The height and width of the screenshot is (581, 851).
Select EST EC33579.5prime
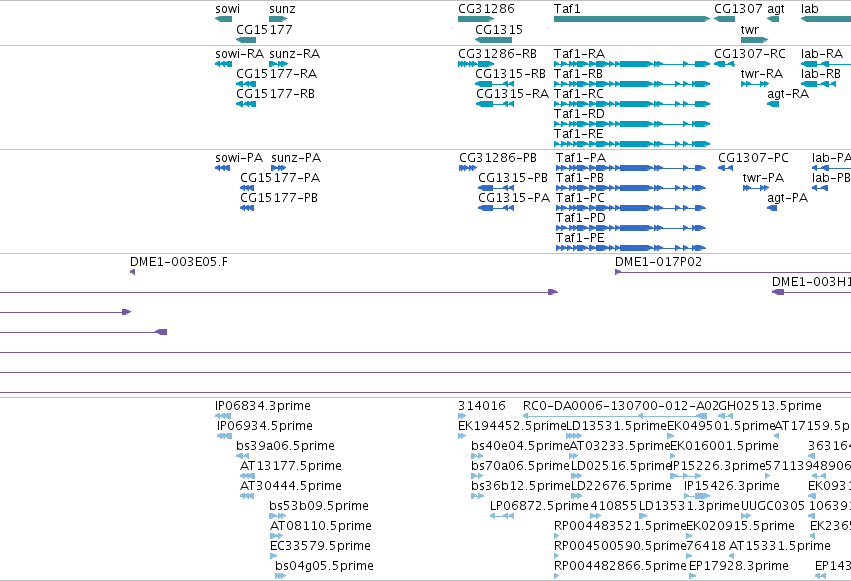[x=320, y=546]
